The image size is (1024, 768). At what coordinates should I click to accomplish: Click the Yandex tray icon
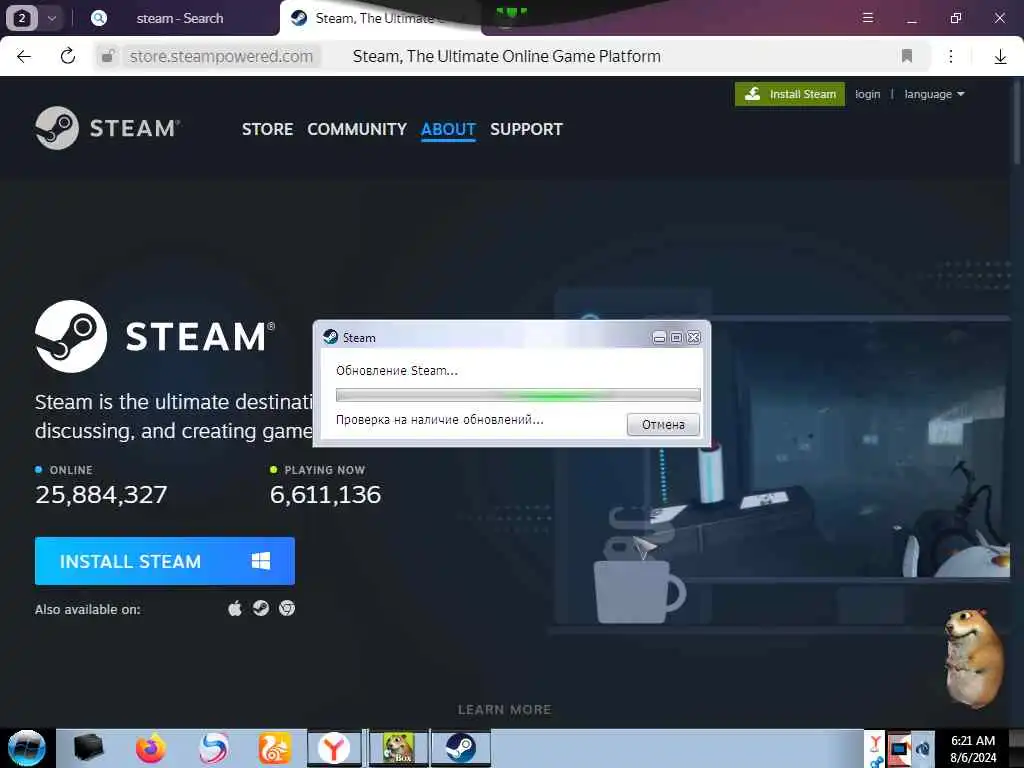tap(875, 743)
